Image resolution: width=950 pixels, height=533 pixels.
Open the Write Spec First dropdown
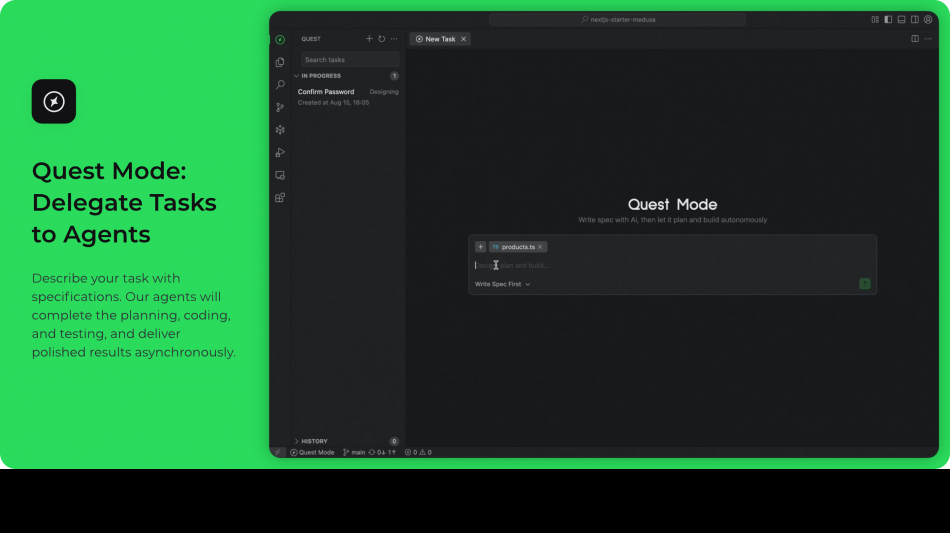pyautogui.click(x=502, y=284)
